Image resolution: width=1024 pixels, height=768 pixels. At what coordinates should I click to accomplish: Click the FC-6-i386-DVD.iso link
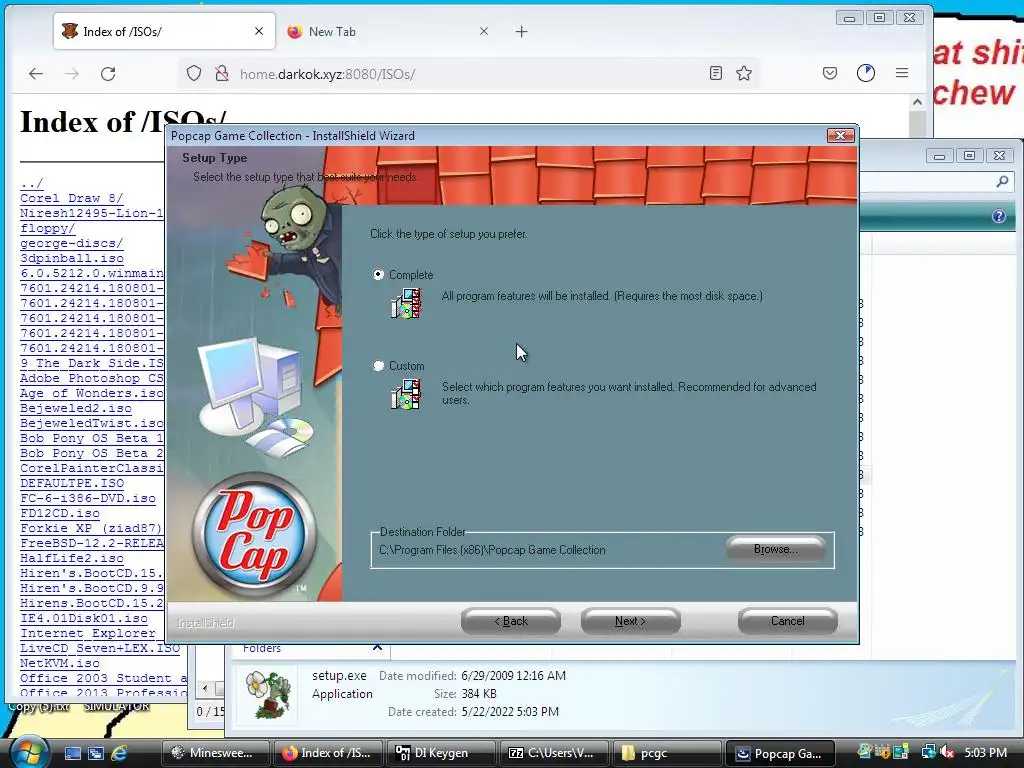tap(88, 498)
